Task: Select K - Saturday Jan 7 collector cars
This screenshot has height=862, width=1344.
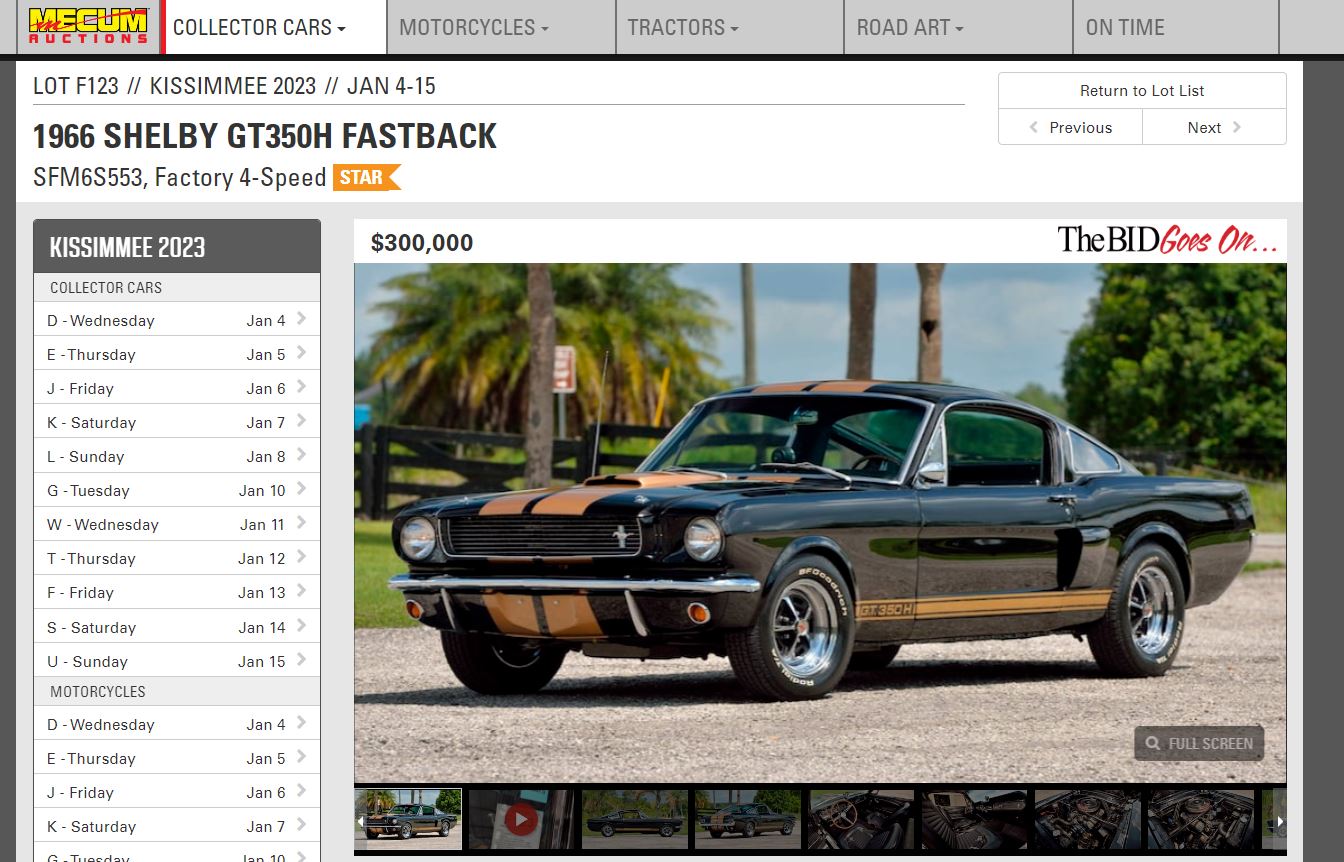Action: tap(176, 422)
